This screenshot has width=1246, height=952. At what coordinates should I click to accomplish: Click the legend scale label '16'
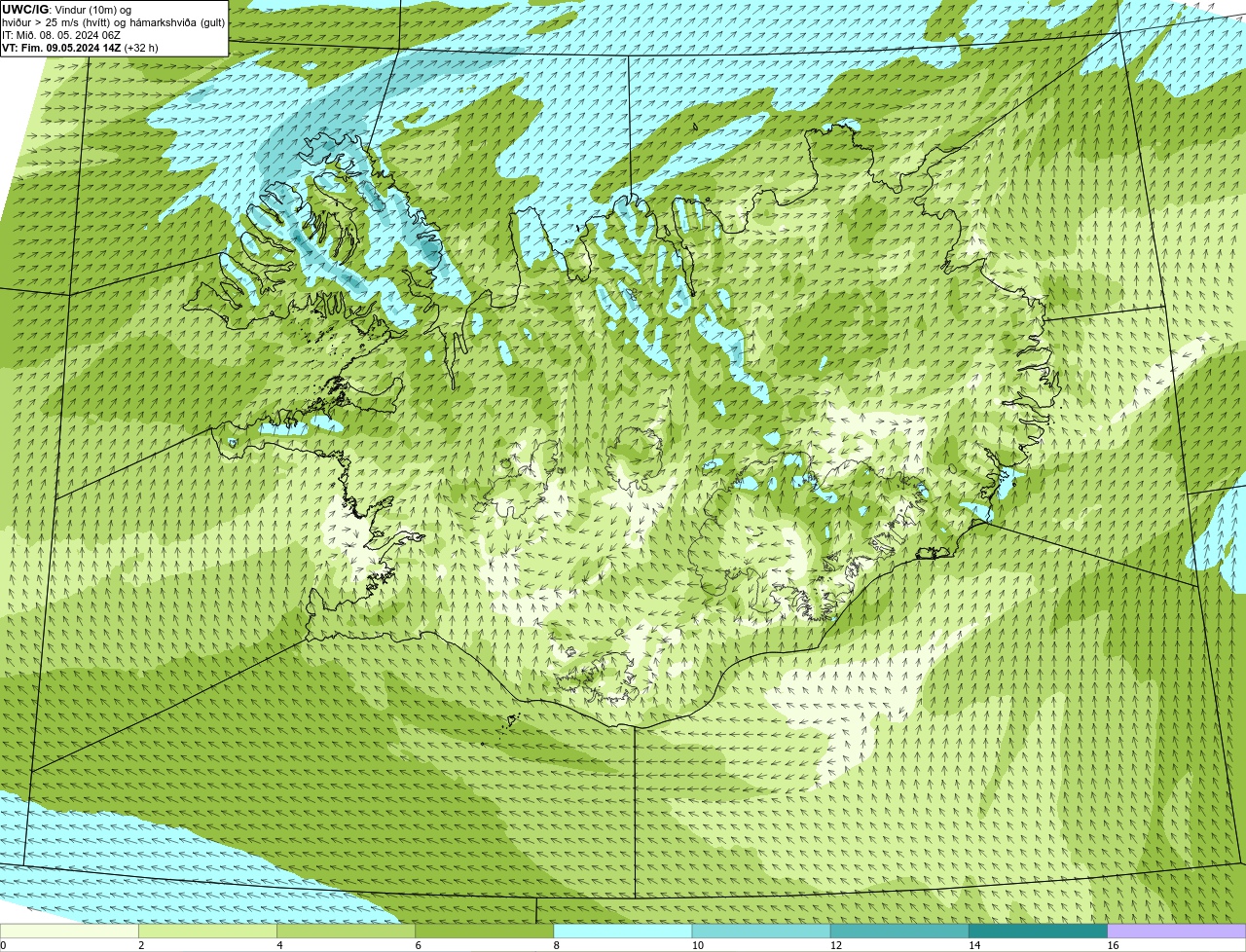(x=1113, y=945)
